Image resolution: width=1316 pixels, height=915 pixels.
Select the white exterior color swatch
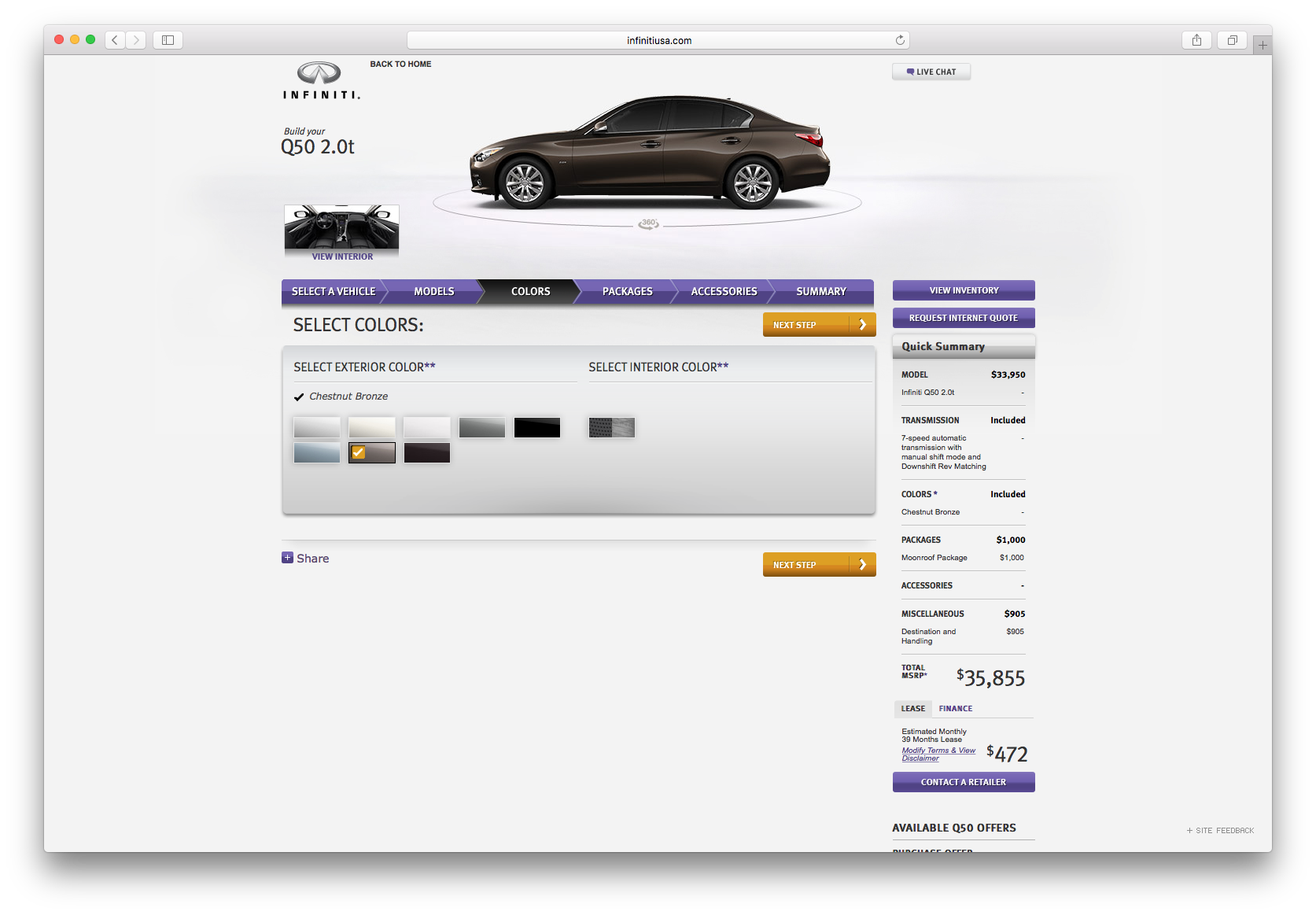point(427,427)
